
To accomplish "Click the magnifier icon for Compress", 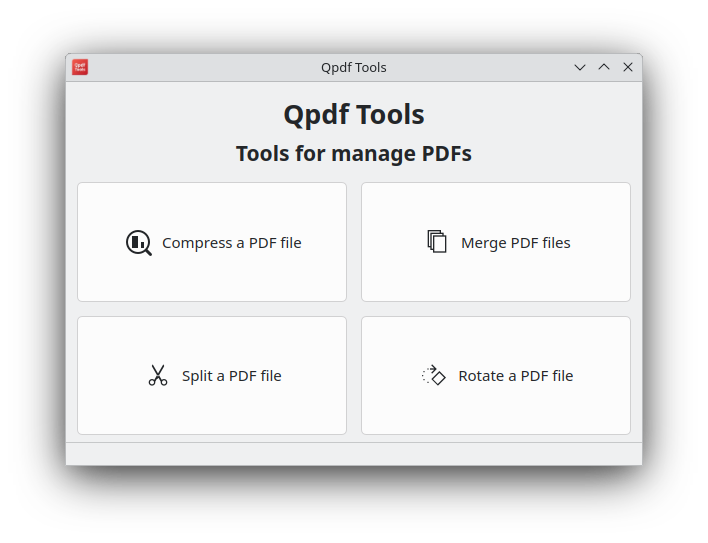I will (x=139, y=243).
